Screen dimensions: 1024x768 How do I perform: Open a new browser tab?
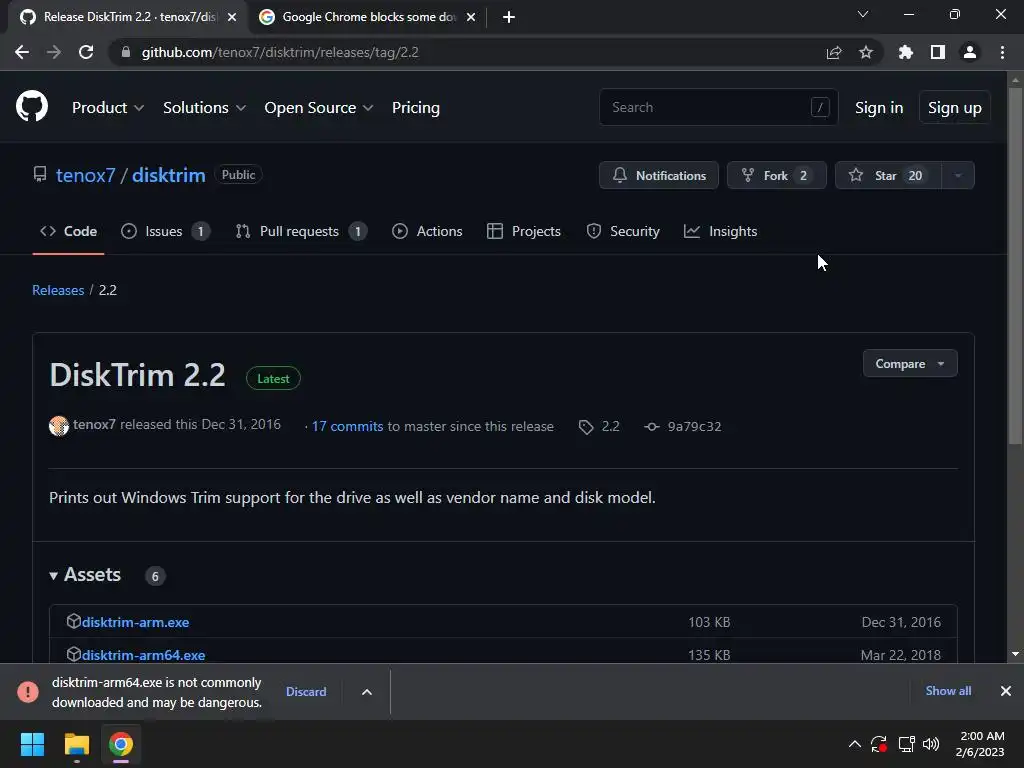tap(509, 17)
